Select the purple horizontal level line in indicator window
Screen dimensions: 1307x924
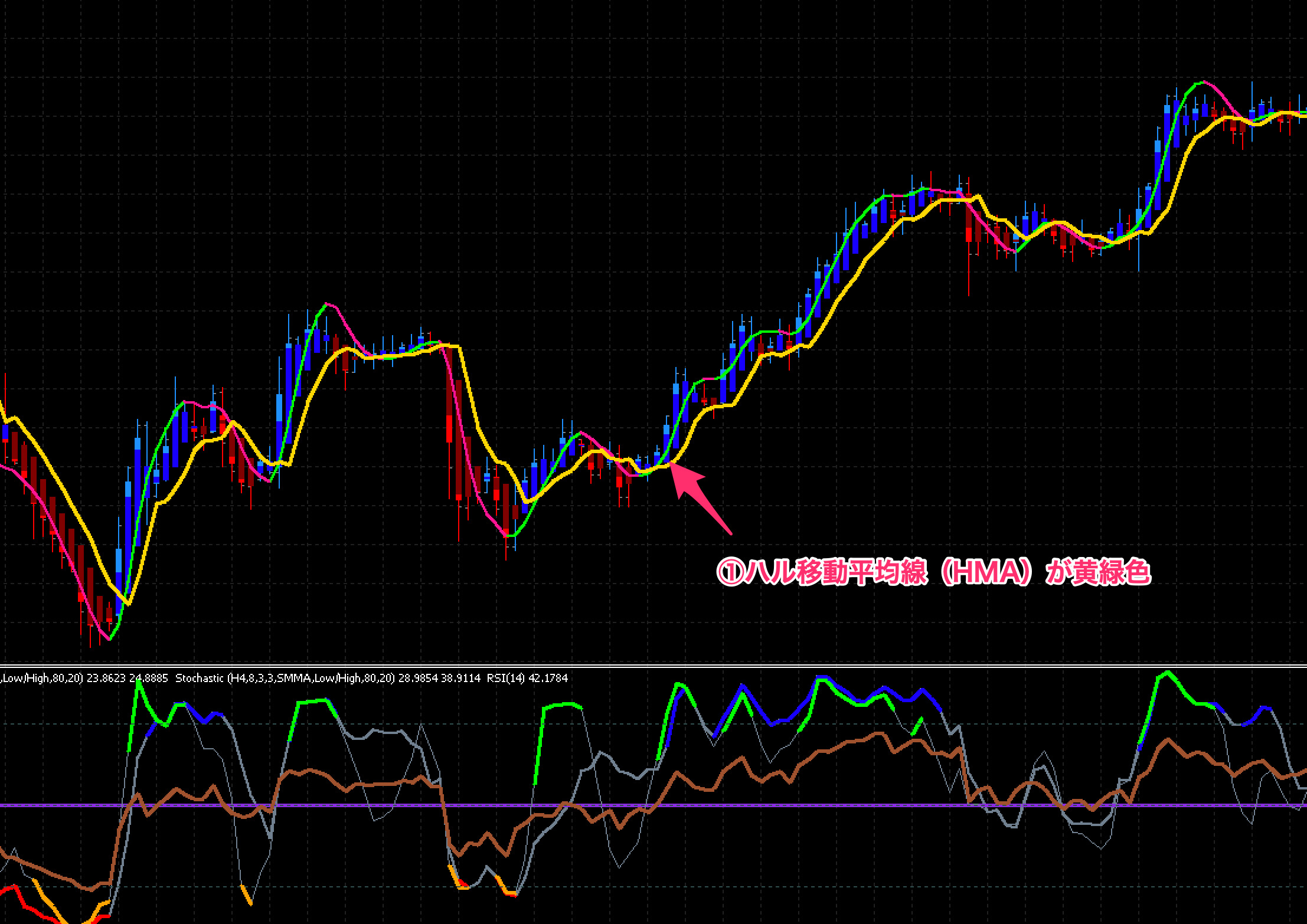pyautogui.click(x=653, y=805)
